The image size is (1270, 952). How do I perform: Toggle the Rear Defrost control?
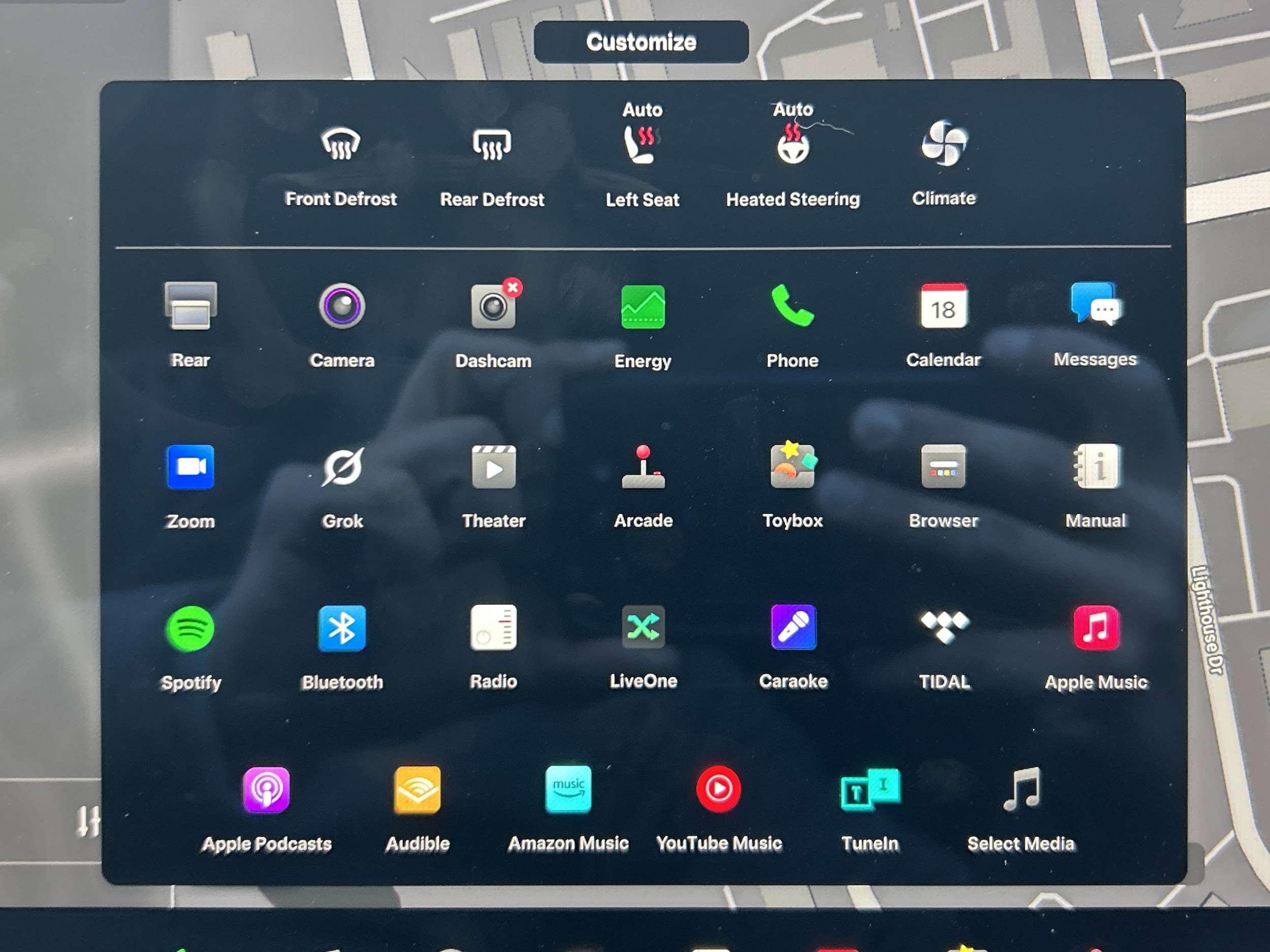tap(492, 144)
